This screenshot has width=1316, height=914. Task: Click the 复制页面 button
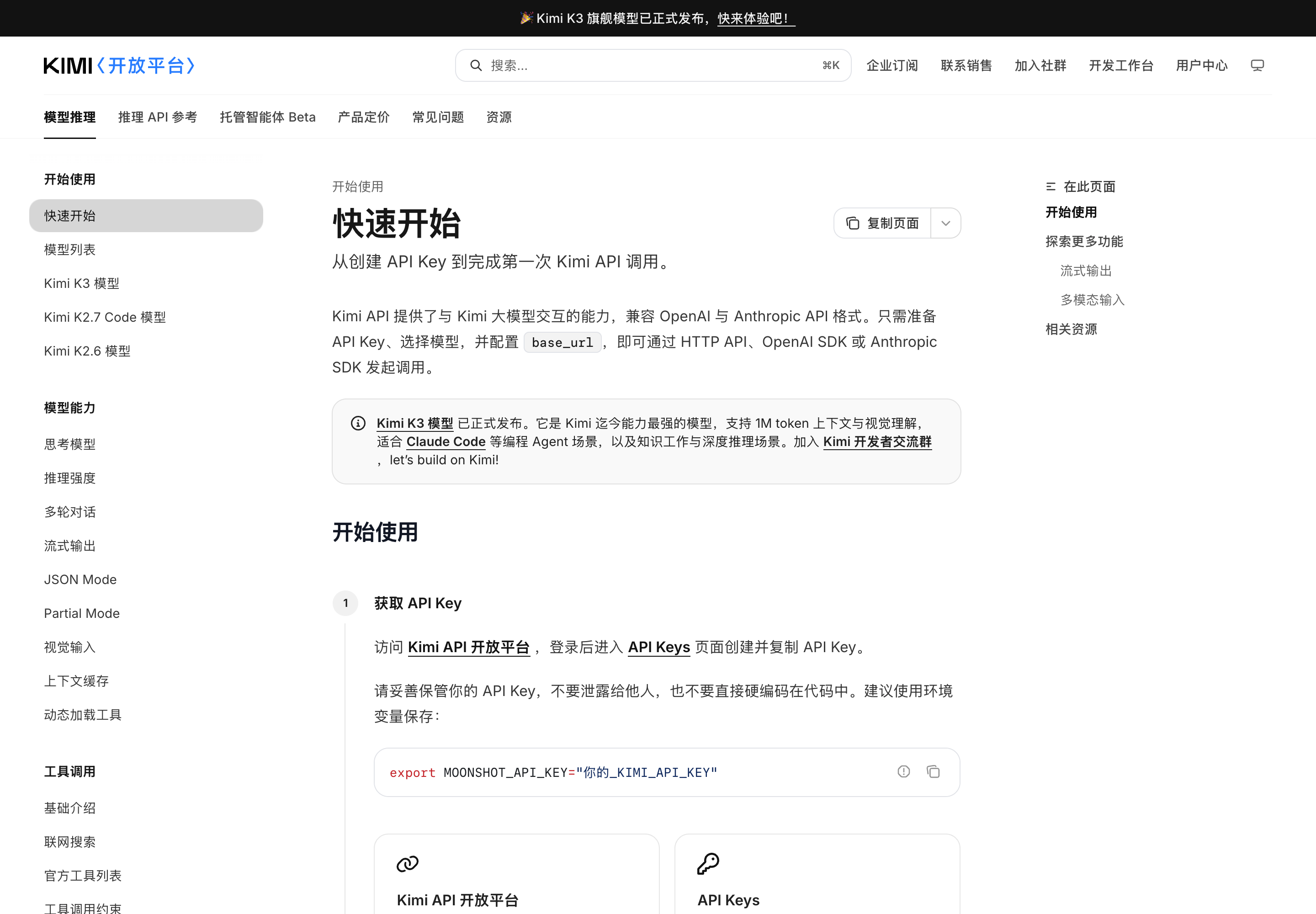(882, 223)
